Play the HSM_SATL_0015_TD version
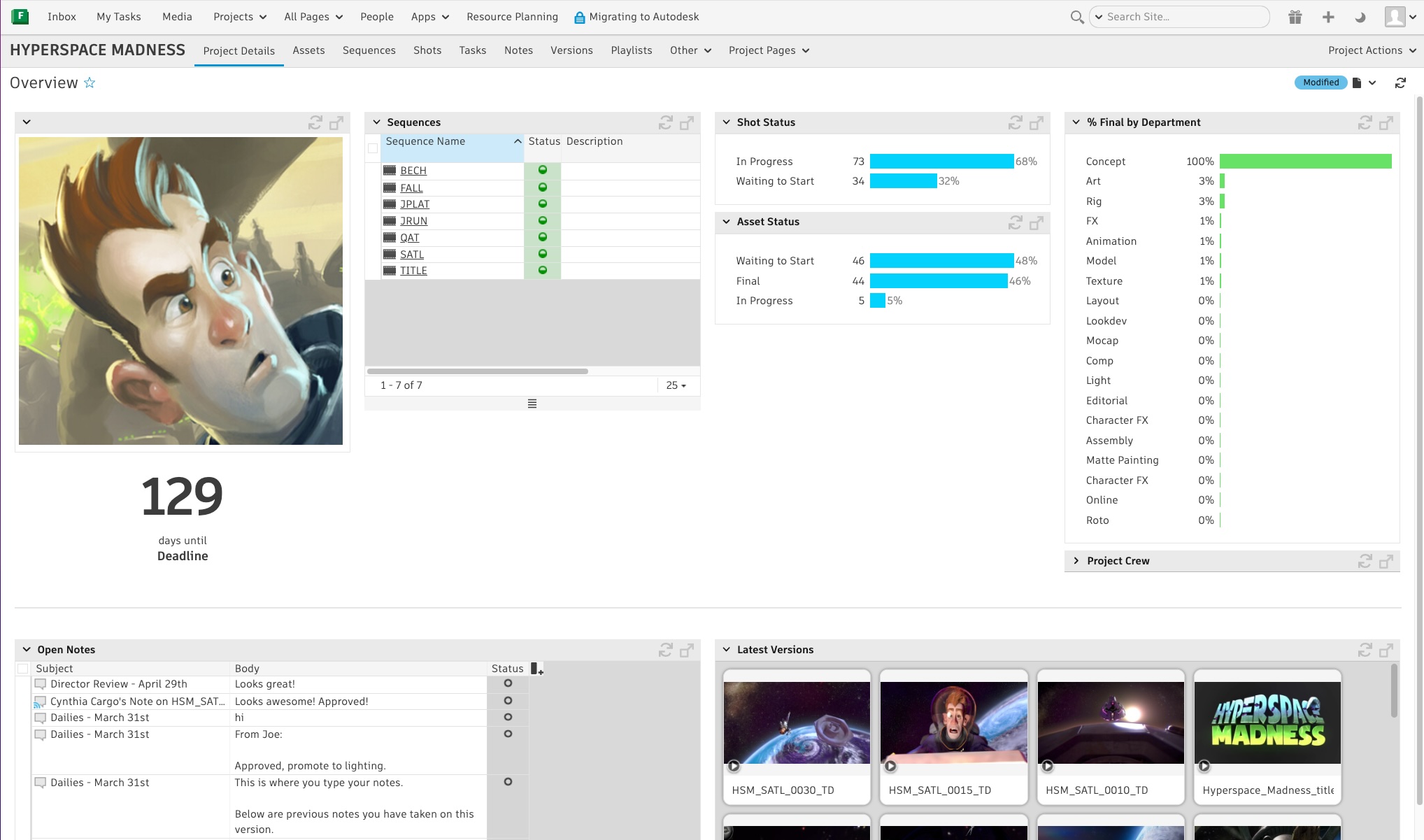Screen dimensions: 1424x840 coord(890,766)
